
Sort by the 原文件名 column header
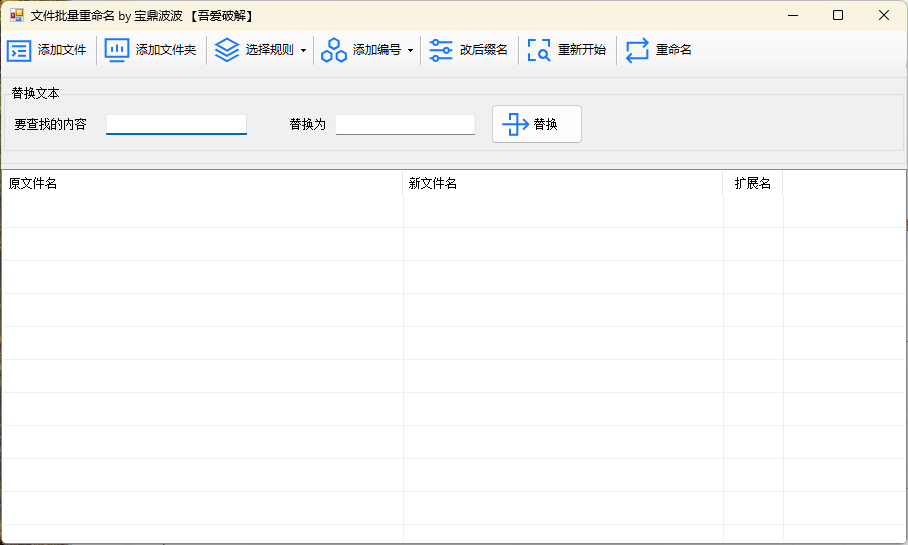point(200,184)
